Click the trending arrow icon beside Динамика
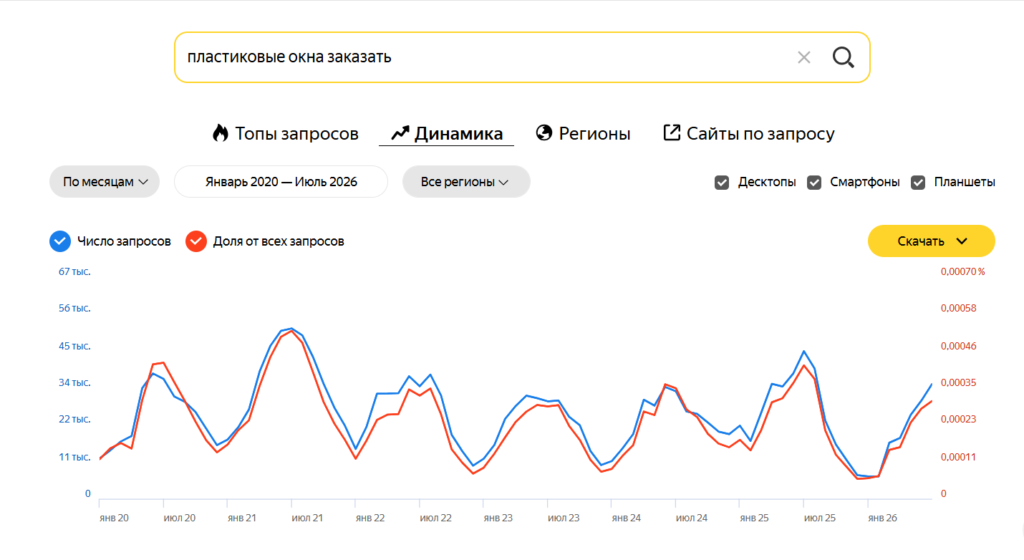1024x560 pixels. point(400,133)
